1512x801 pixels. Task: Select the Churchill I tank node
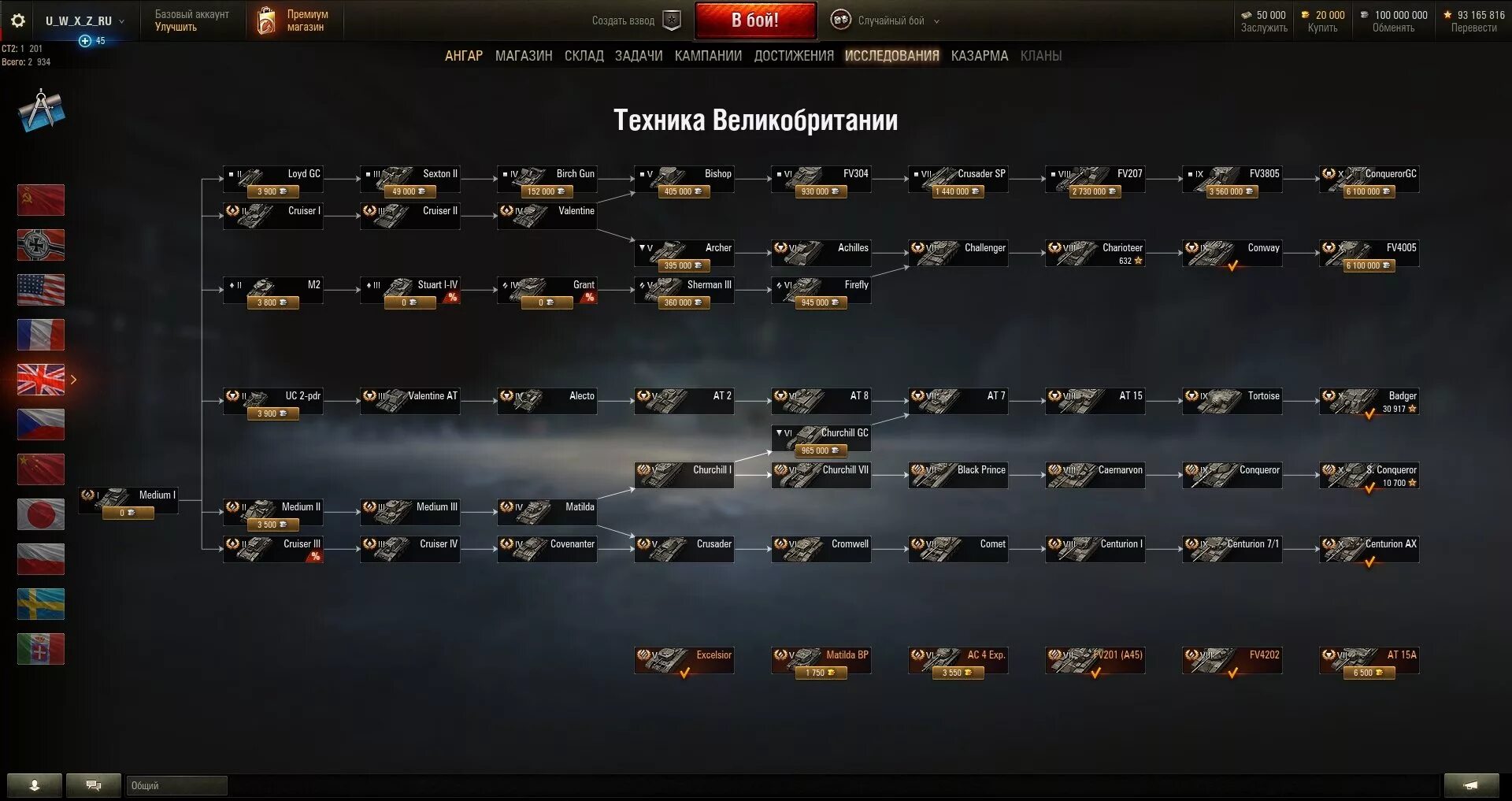684,475
